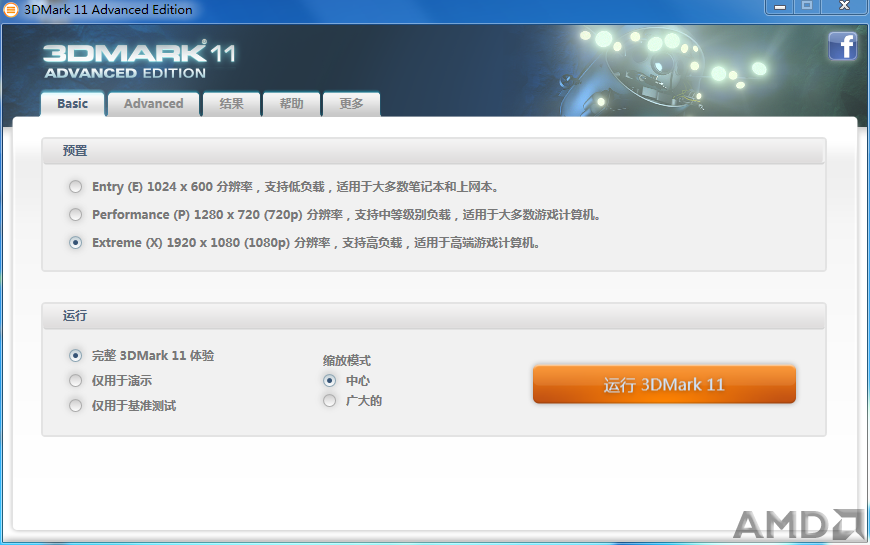The height and width of the screenshot is (545, 870).
Task: Select the Extreme (X) 1920 x 1080 preset
Action: (75, 243)
